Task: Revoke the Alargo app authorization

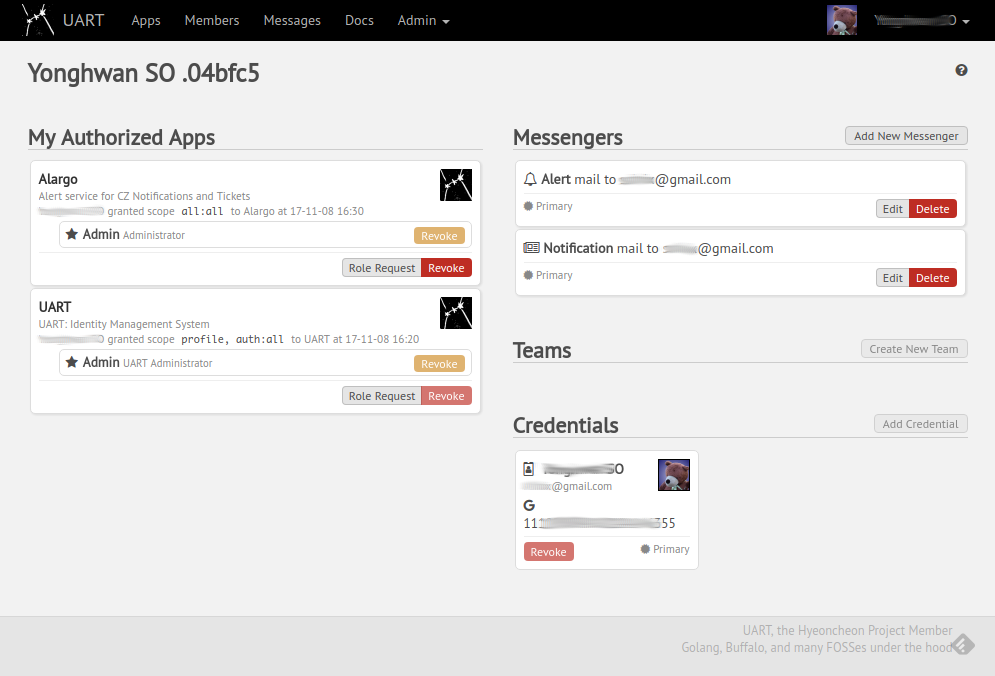Action: tap(446, 268)
